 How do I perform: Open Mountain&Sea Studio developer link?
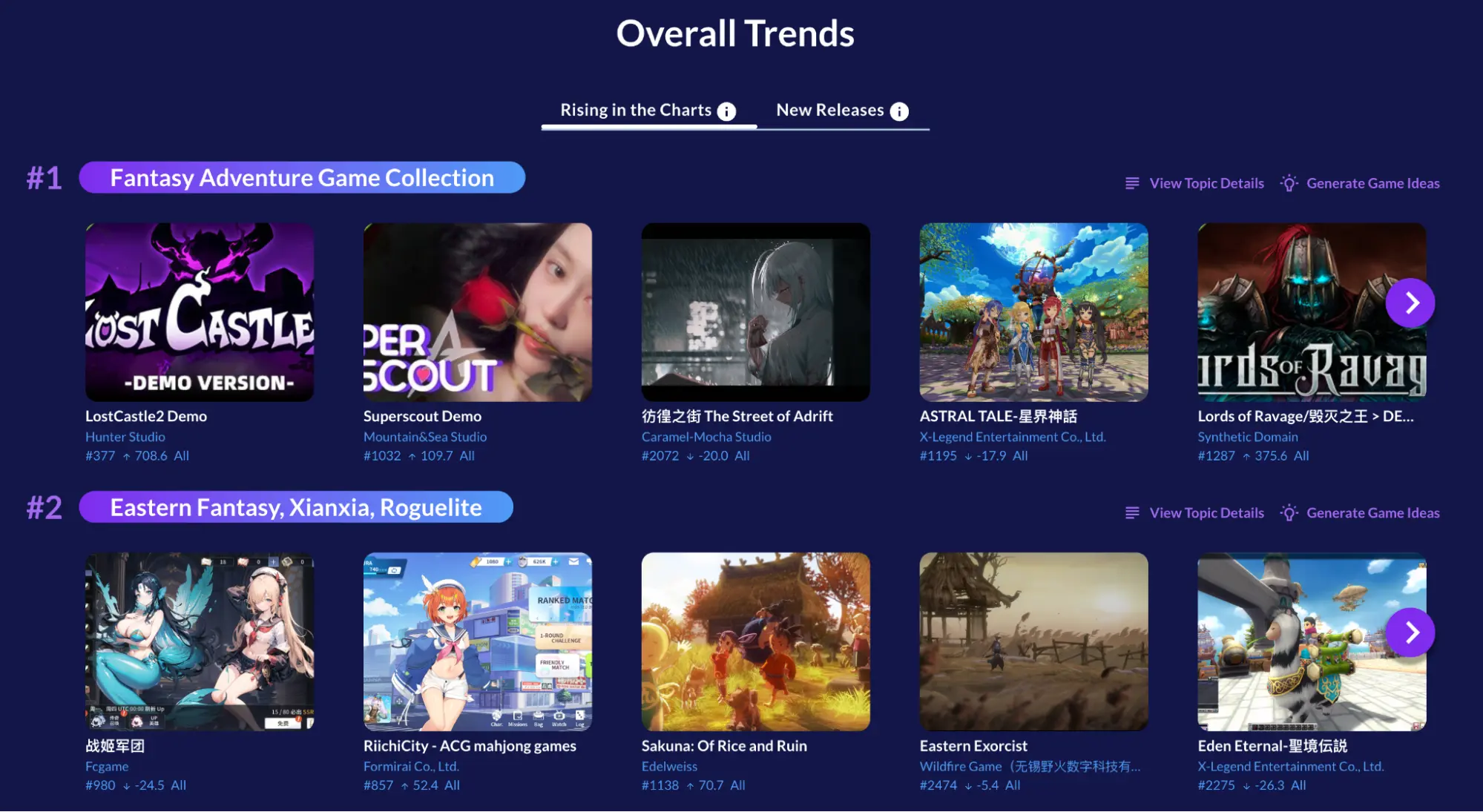coord(425,437)
